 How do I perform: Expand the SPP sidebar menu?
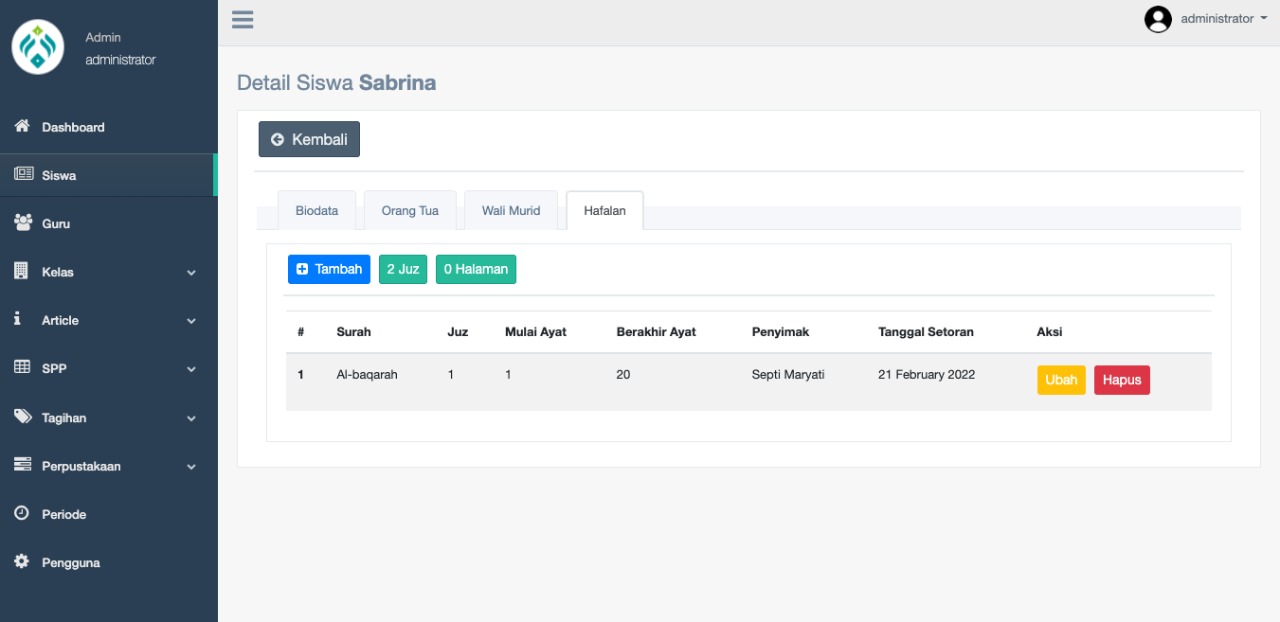tap(191, 369)
